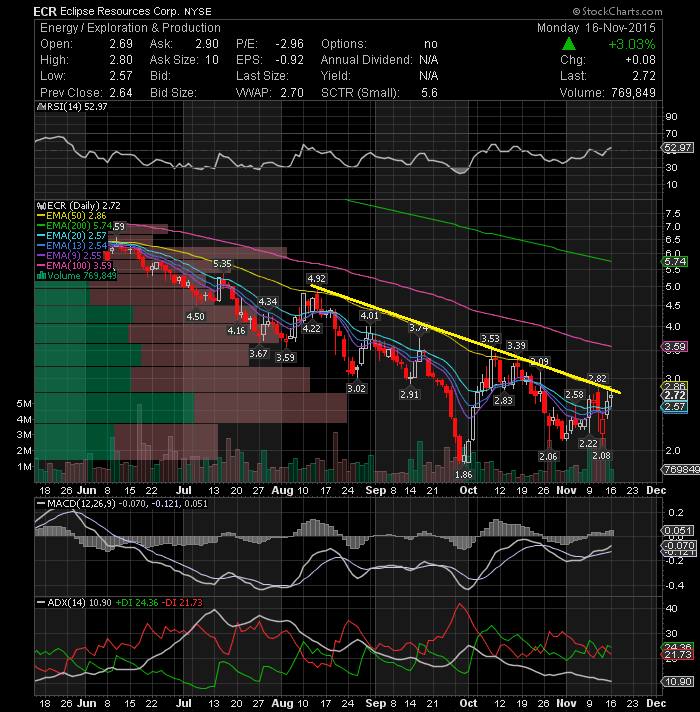Click the 2.72 last price axis tag
The image size is (700, 712).
click(x=675, y=396)
